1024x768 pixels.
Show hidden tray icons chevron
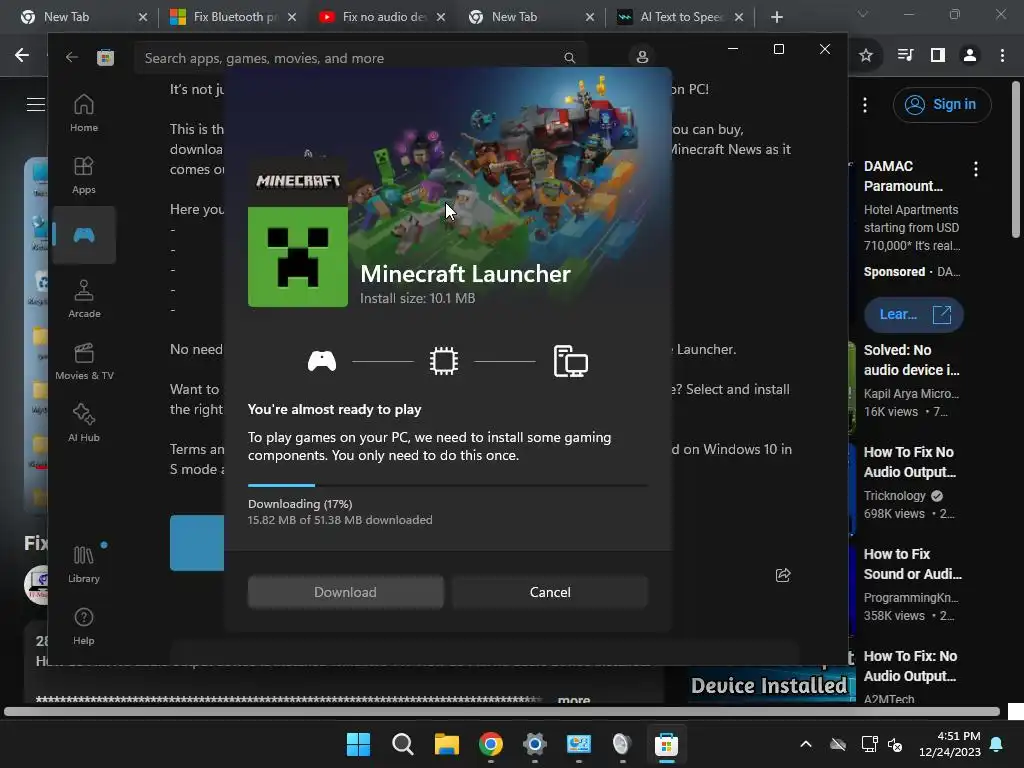(x=806, y=744)
